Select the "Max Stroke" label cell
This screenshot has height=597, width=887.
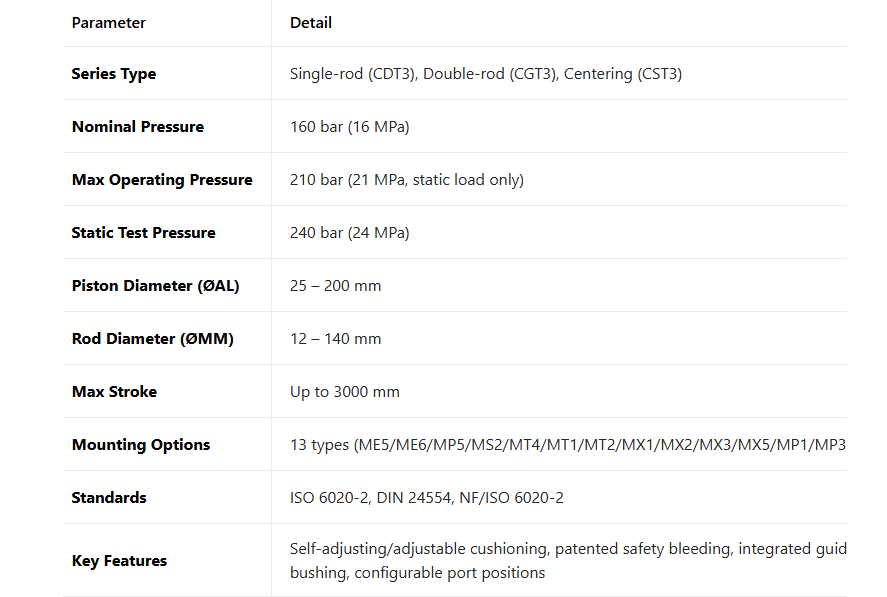coord(114,392)
